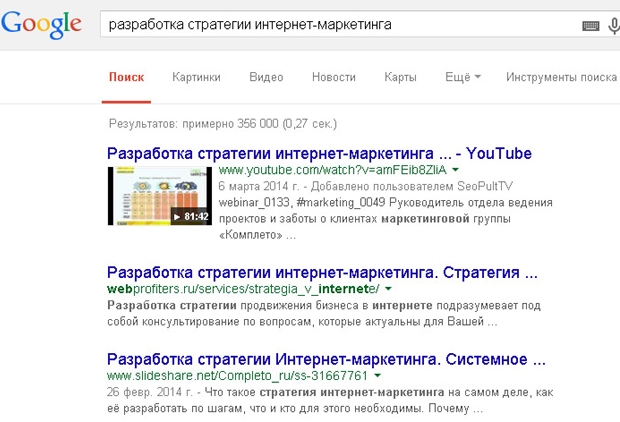Click the Google logo

pos(41,25)
